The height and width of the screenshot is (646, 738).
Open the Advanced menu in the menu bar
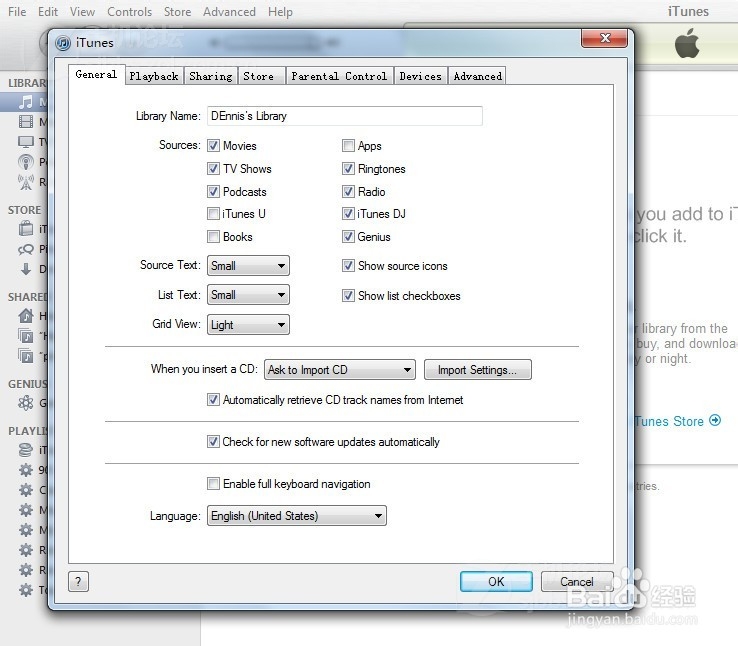(229, 12)
